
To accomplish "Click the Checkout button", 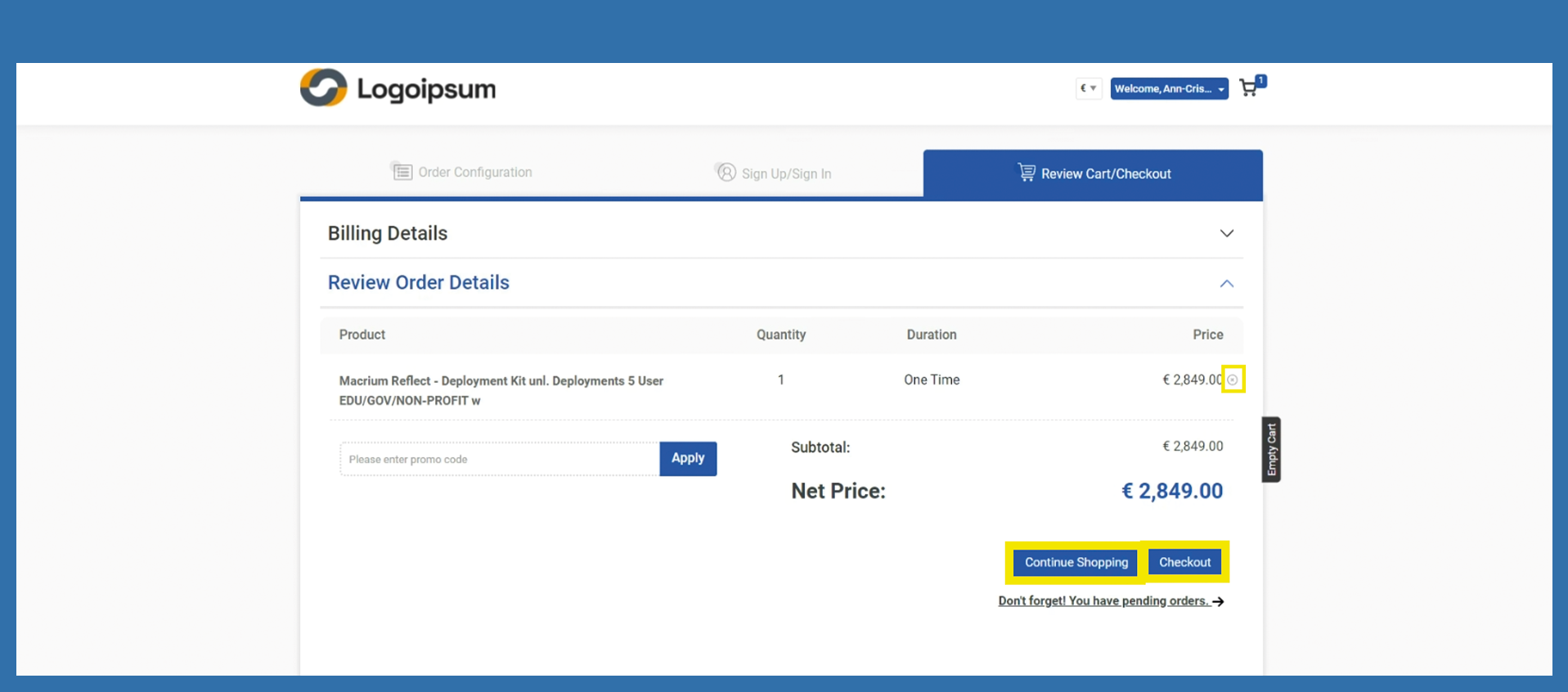I will click(1184, 562).
